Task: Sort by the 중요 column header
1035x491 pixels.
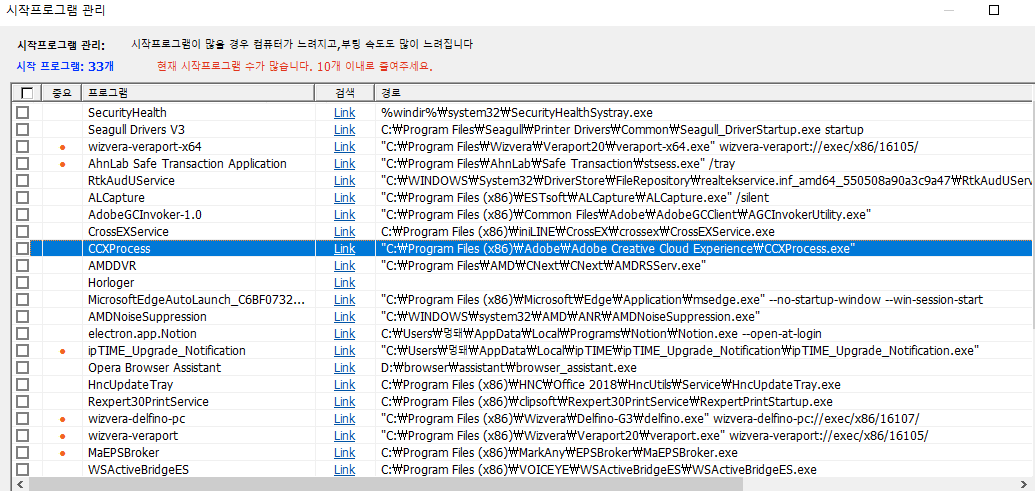Action: coord(61,92)
